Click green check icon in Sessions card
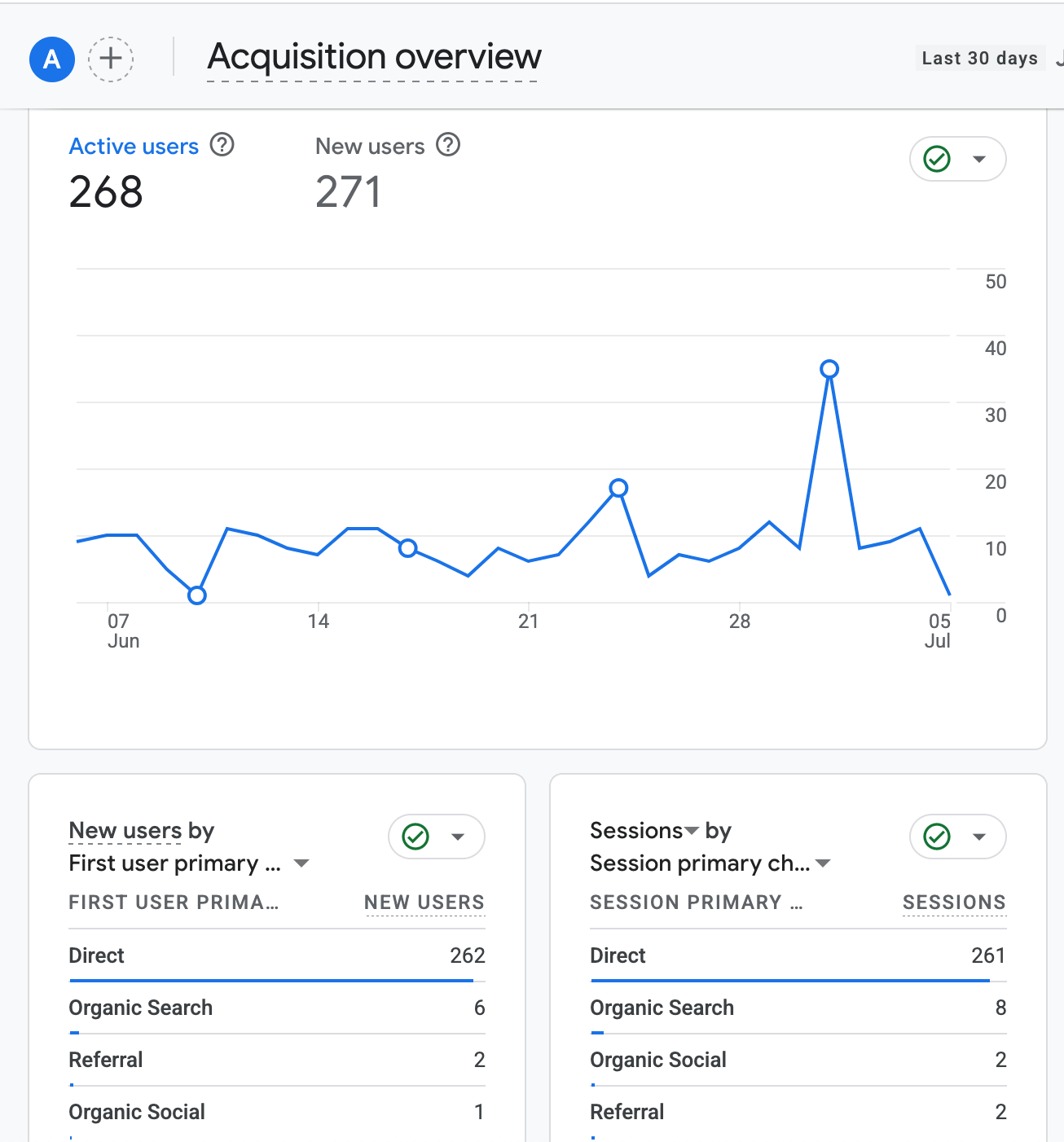This screenshot has height=1142, width=1064. tap(937, 837)
